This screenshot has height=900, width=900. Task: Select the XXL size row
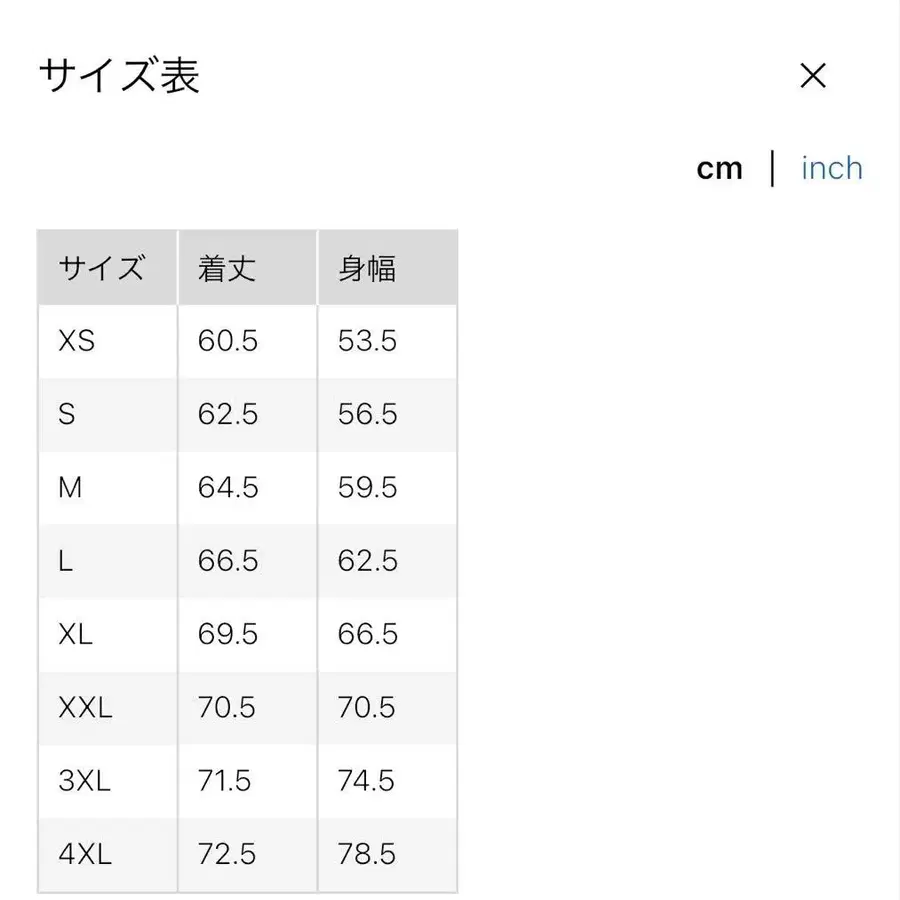[x=107, y=707]
